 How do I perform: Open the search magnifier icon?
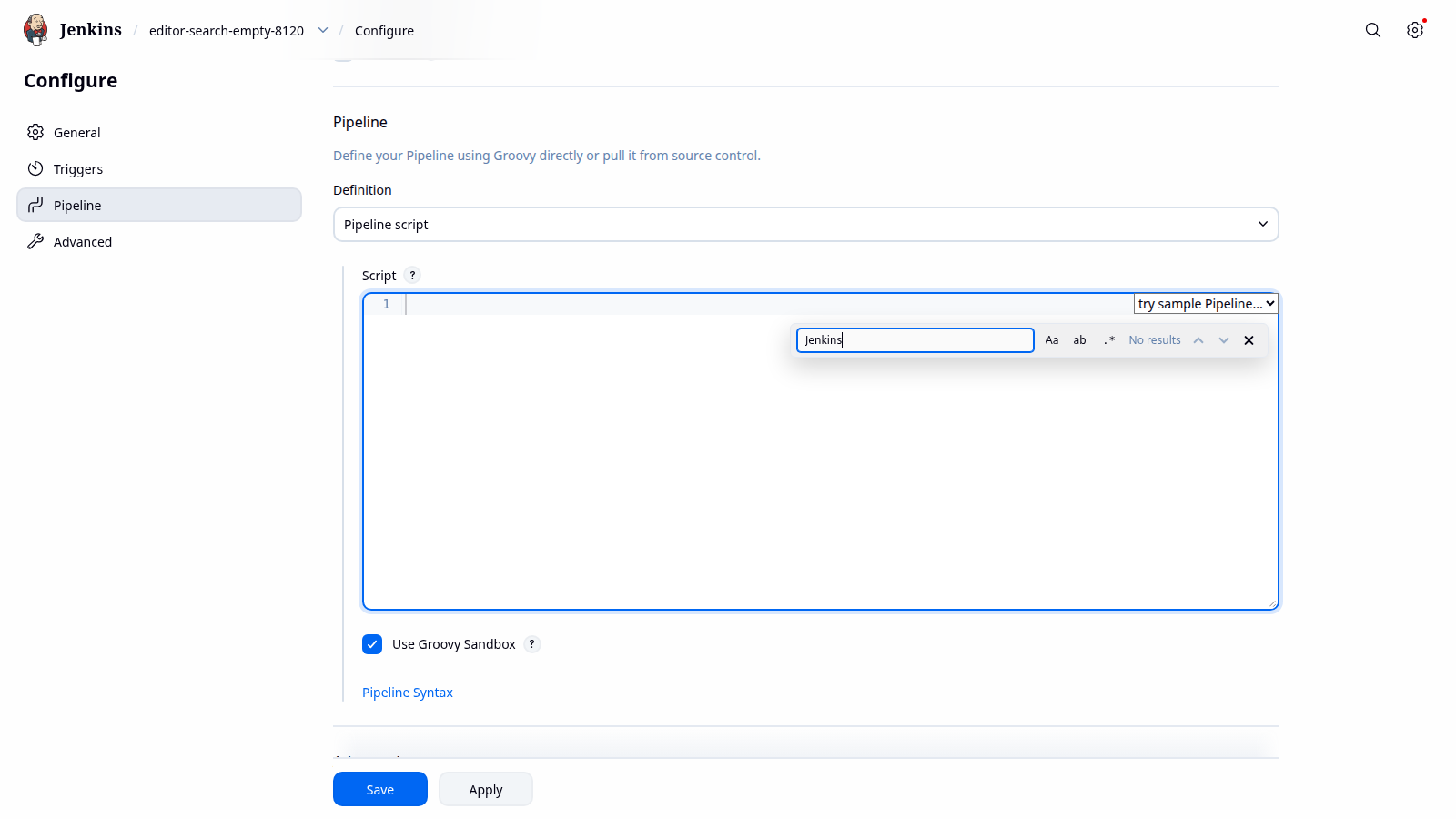(1373, 30)
